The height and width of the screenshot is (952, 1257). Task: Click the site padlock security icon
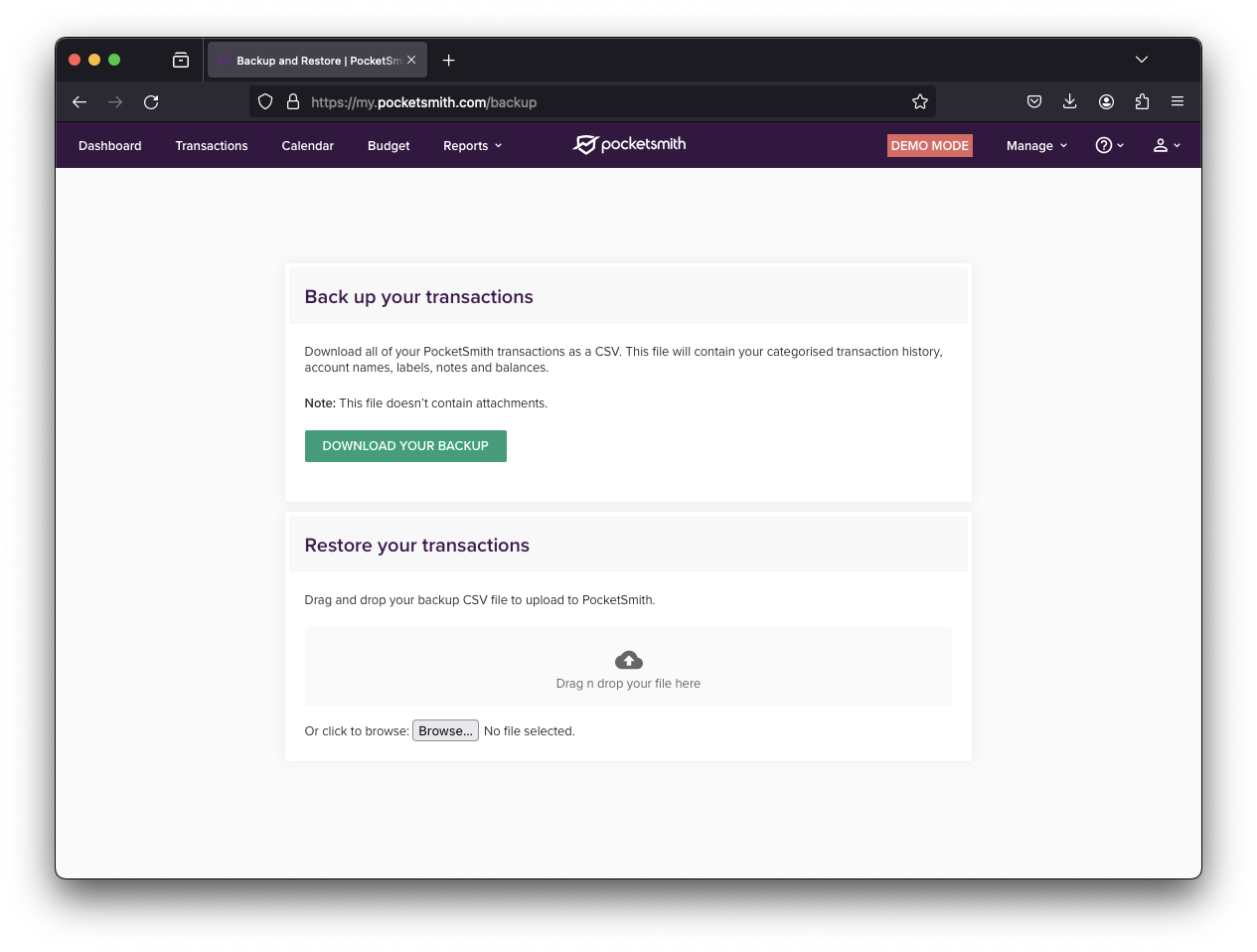coord(293,101)
